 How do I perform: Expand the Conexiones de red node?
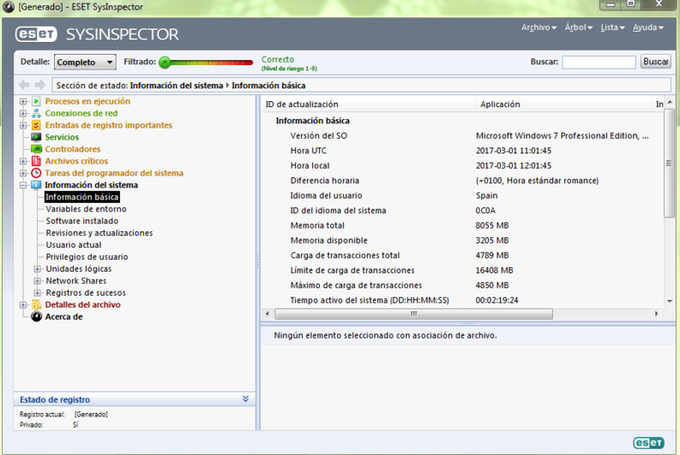pyautogui.click(x=23, y=113)
